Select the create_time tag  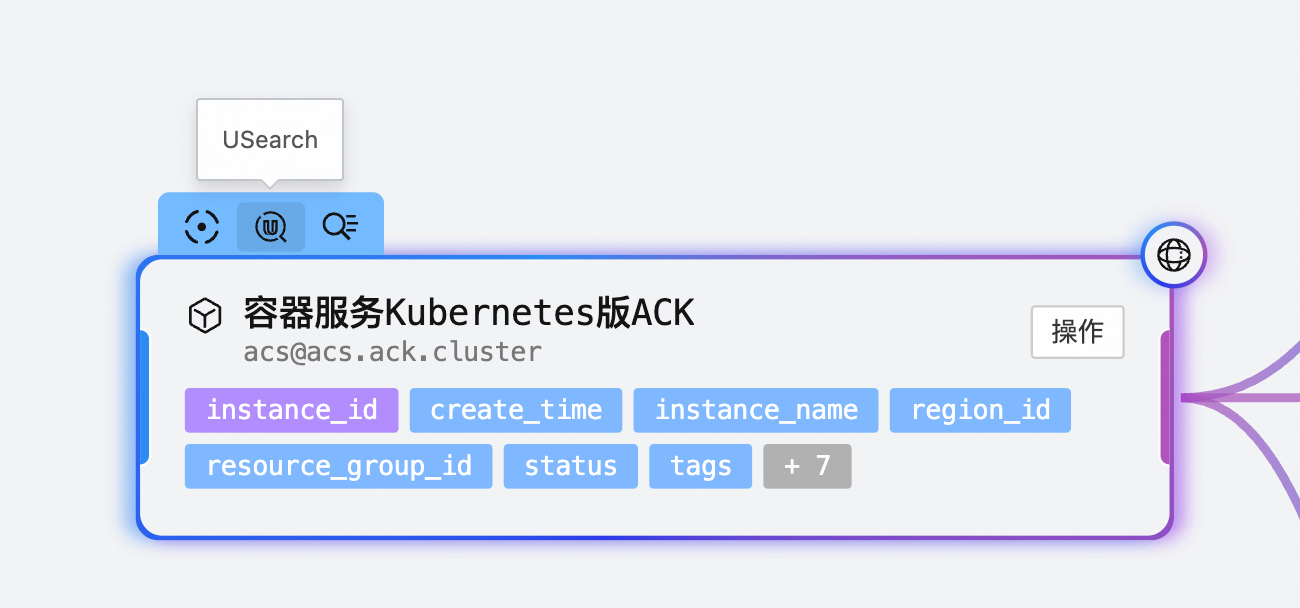click(x=516, y=410)
